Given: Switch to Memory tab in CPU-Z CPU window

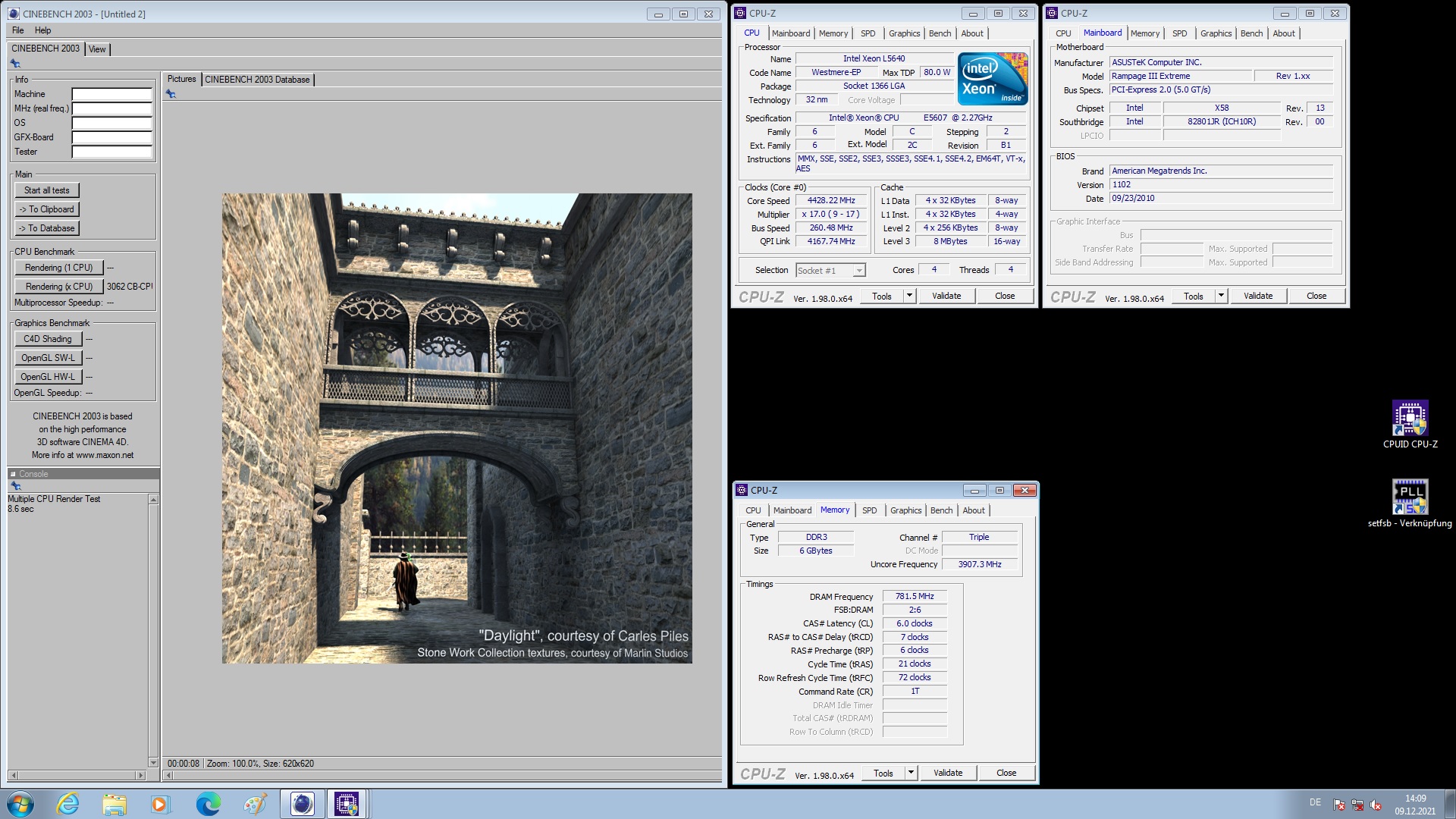Looking at the screenshot, I should tap(833, 33).
